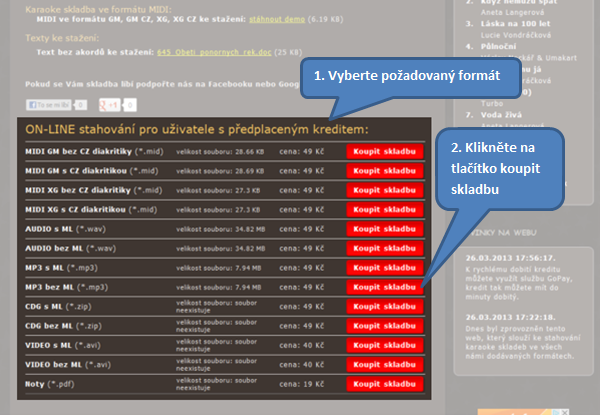This screenshot has width=600, height=415.
Task: Select VIDEO s ML (*.avi) label
Action: [63, 345]
